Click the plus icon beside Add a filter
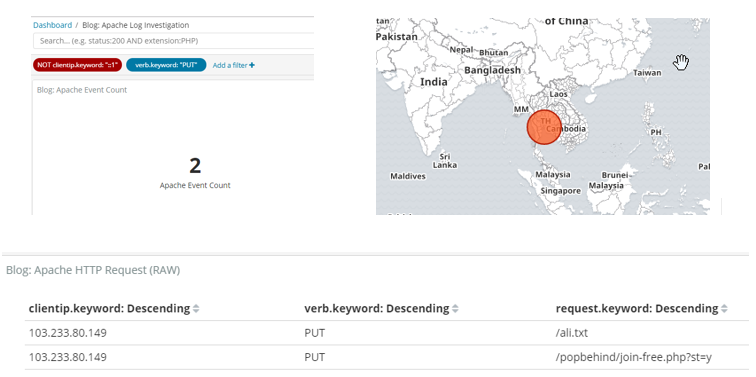The height and width of the screenshot is (377, 756). click(x=252, y=65)
